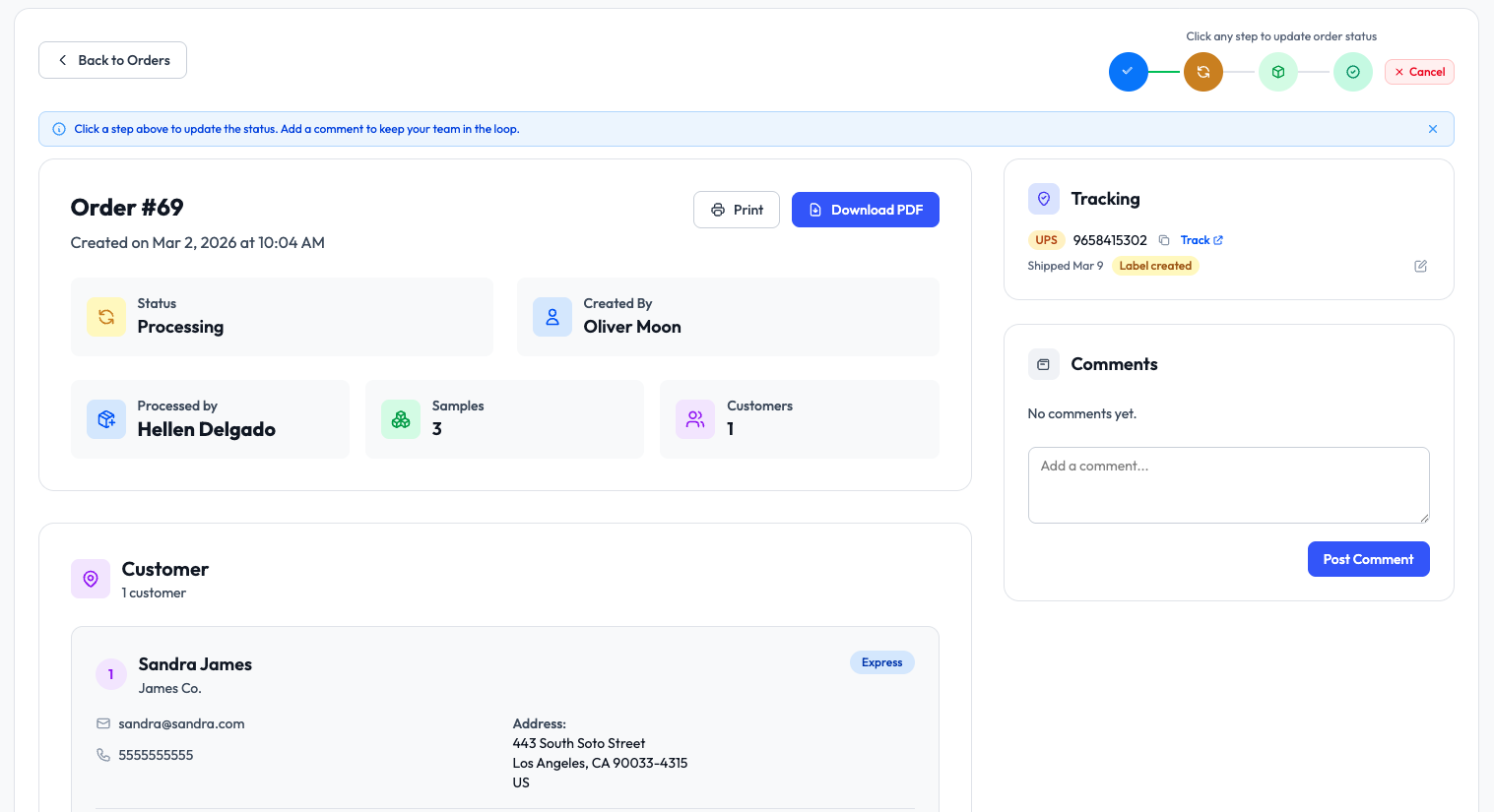This screenshot has height=812, width=1494.
Task: Print the order
Action: (737, 210)
